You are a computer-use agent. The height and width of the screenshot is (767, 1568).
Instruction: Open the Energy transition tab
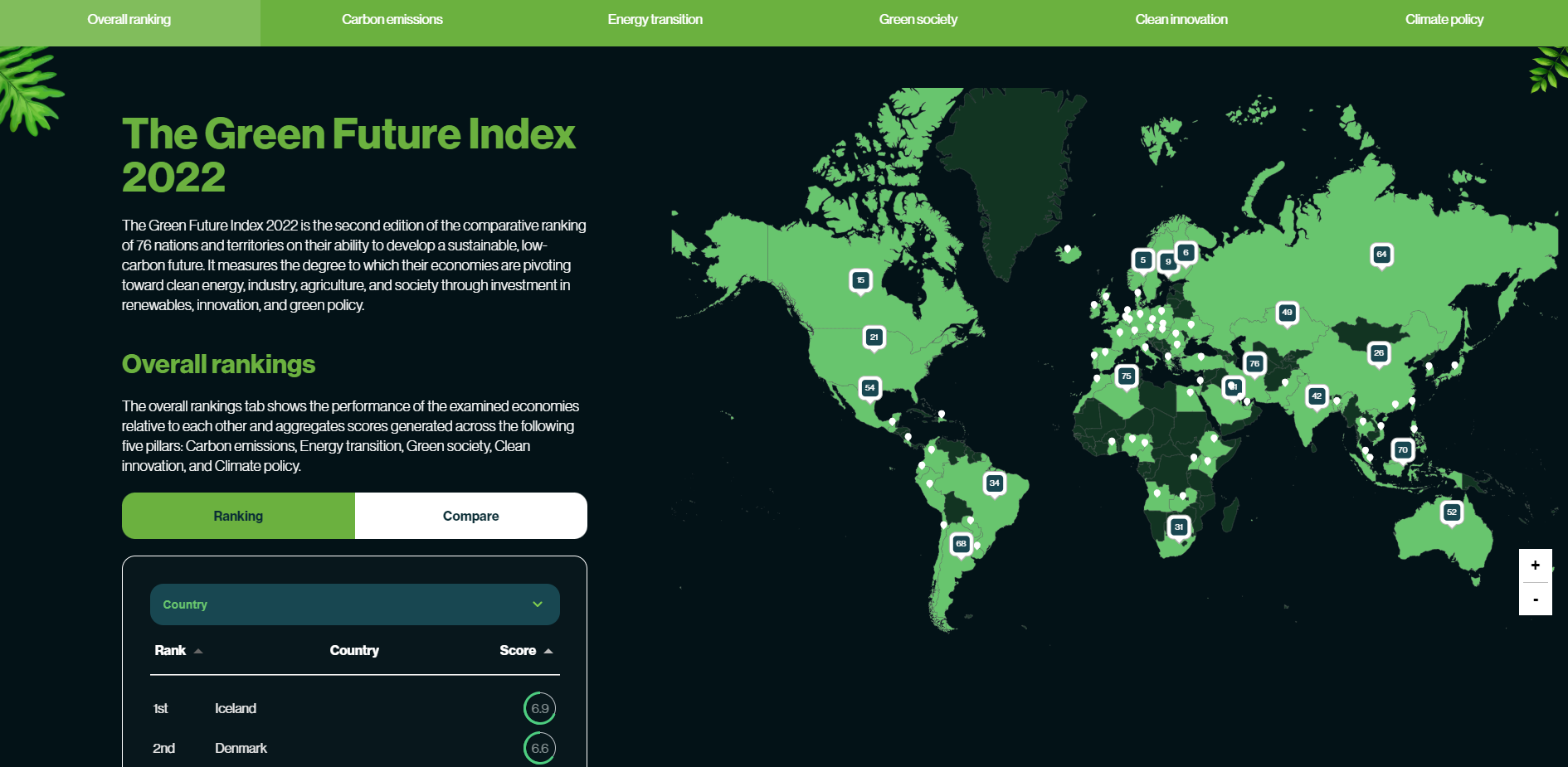[655, 20]
